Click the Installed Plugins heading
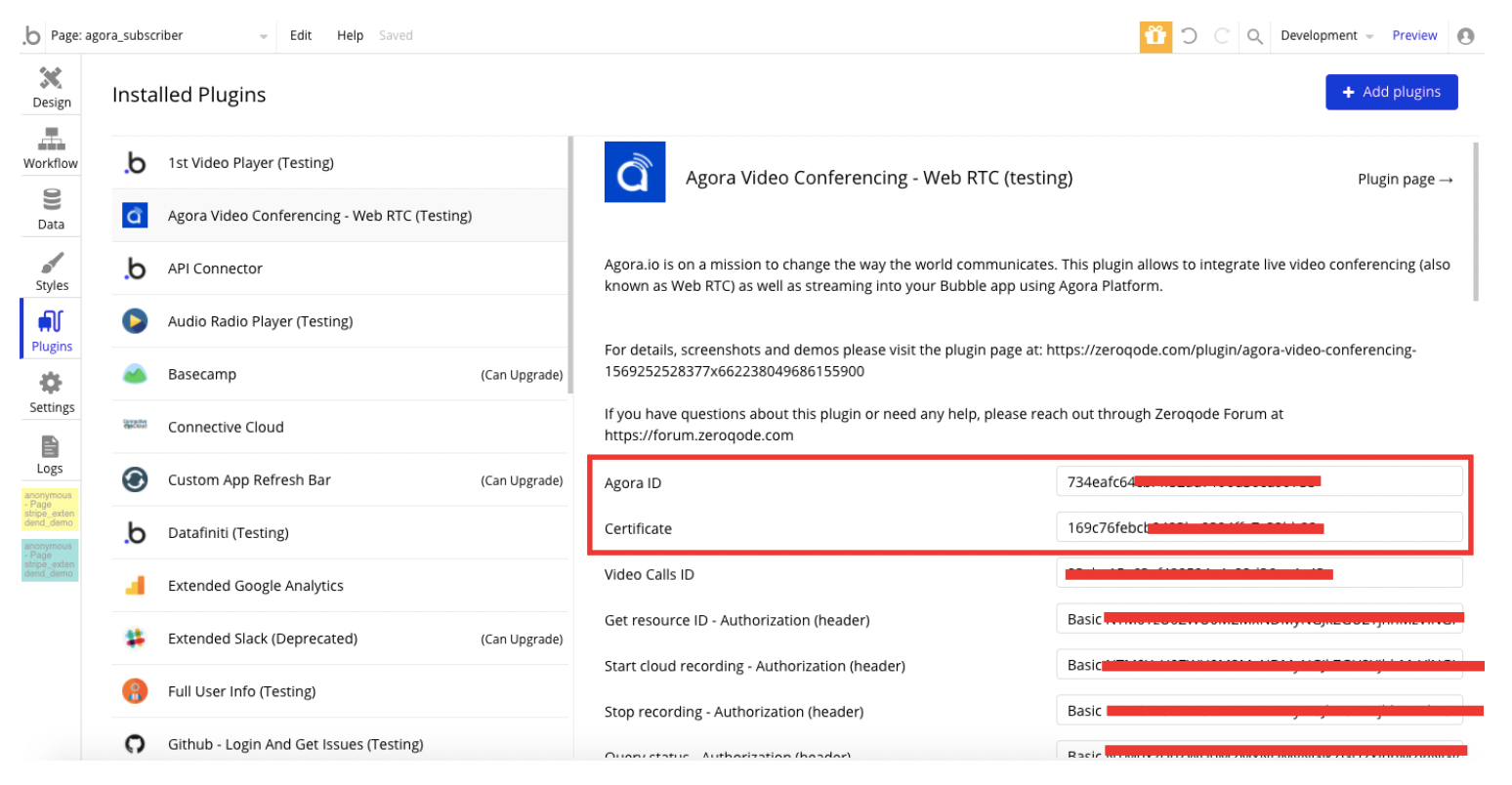 point(189,95)
